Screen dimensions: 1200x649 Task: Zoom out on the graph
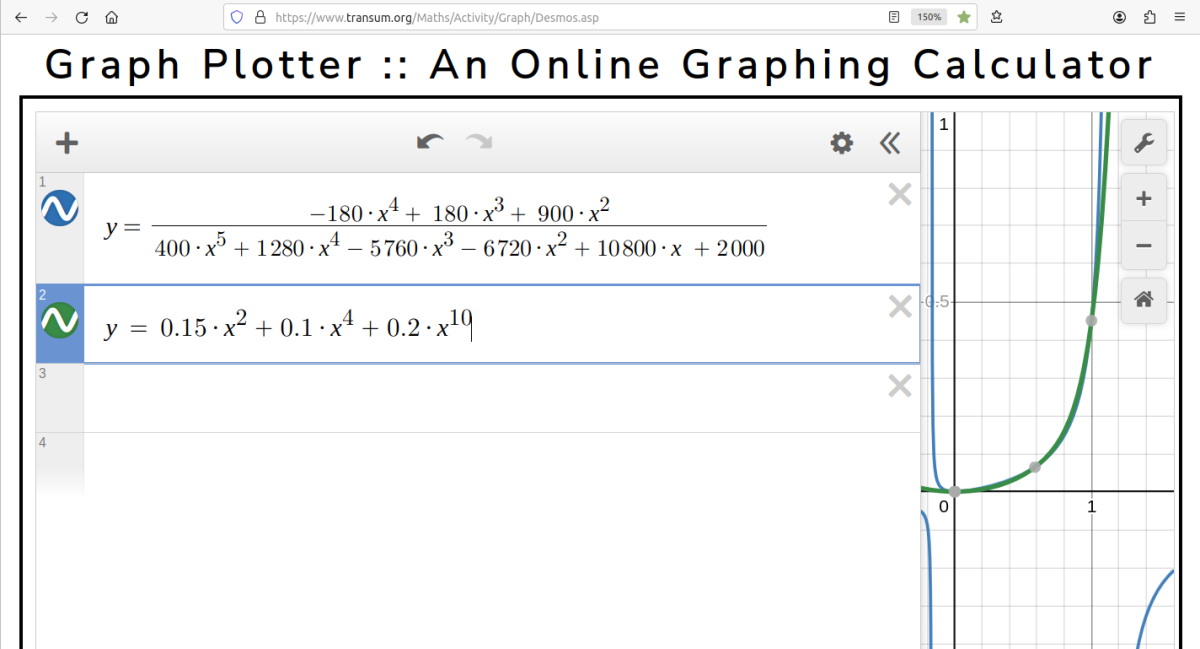(1144, 246)
